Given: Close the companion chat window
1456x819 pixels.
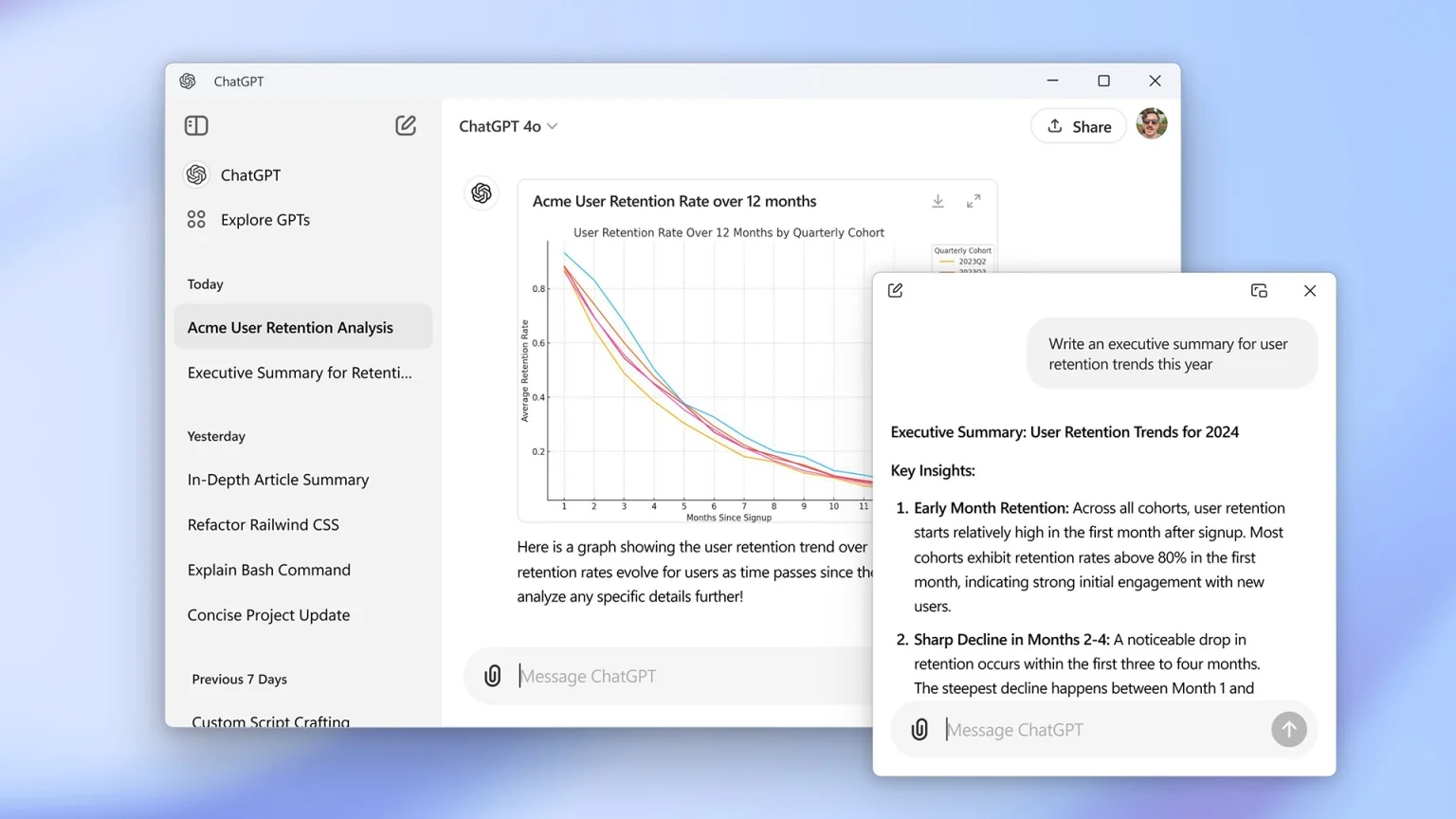Looking at the screenshot, I should 1310,290.
